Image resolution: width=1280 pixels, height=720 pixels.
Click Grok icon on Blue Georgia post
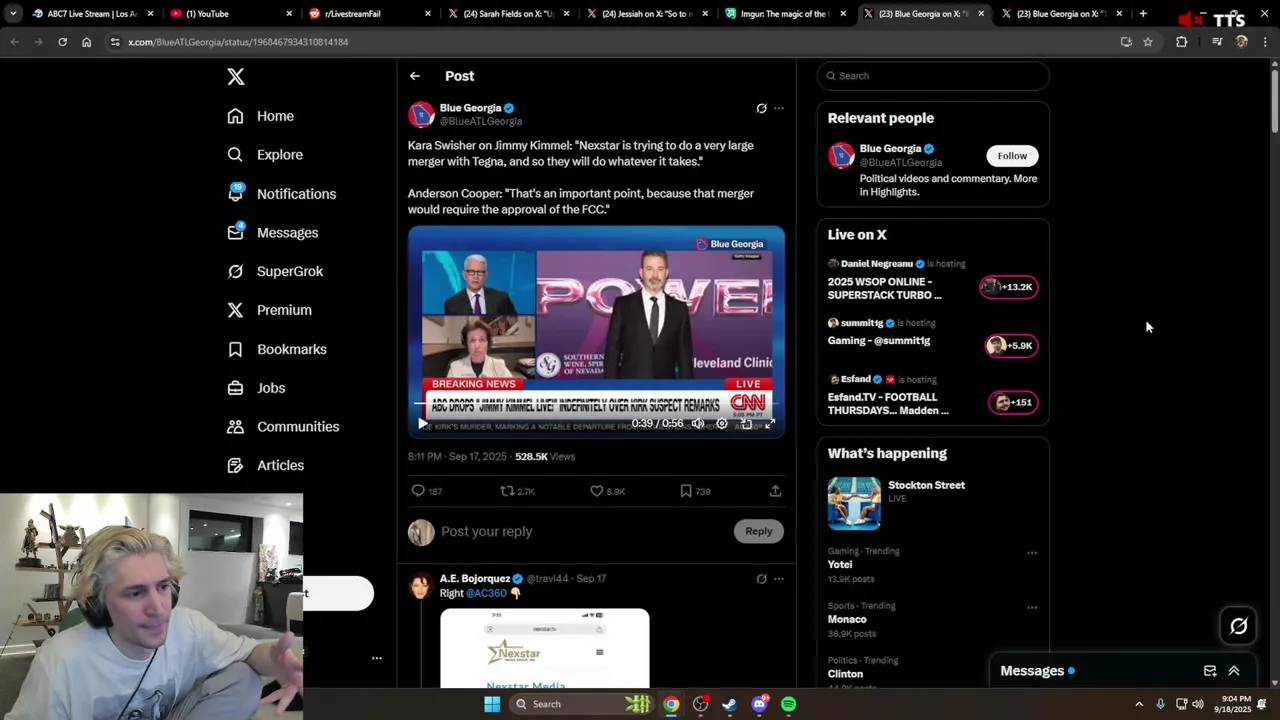pyautogui.click(x=761, y=108)
